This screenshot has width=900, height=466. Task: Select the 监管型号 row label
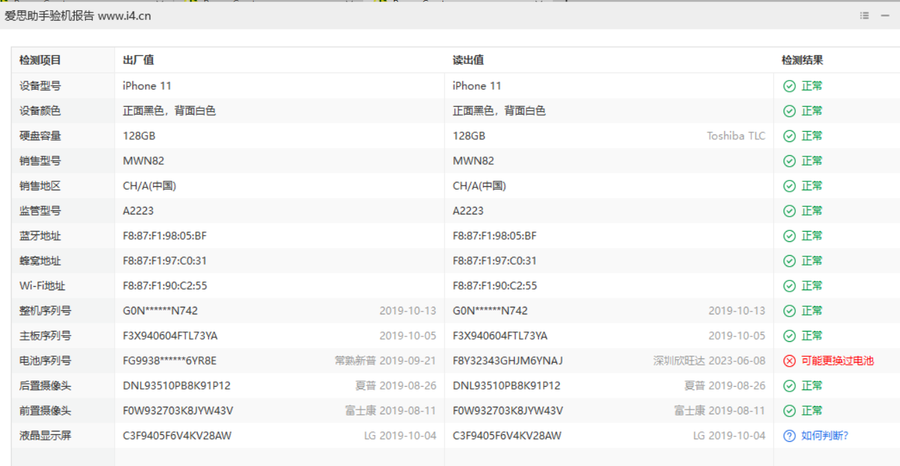click(40, 211)
